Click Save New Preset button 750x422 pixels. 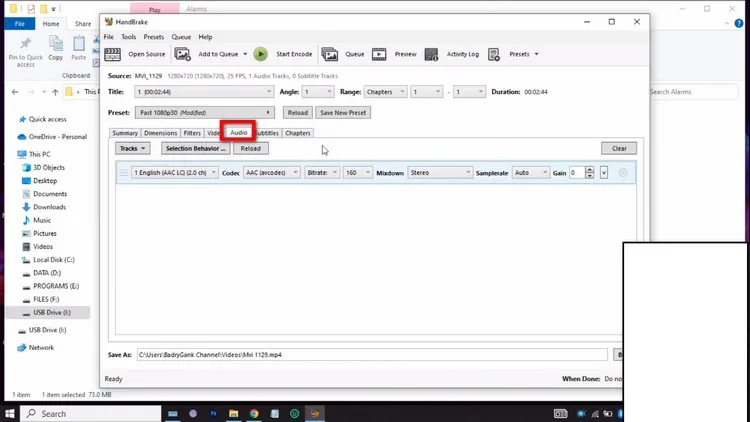click(343, 113)
